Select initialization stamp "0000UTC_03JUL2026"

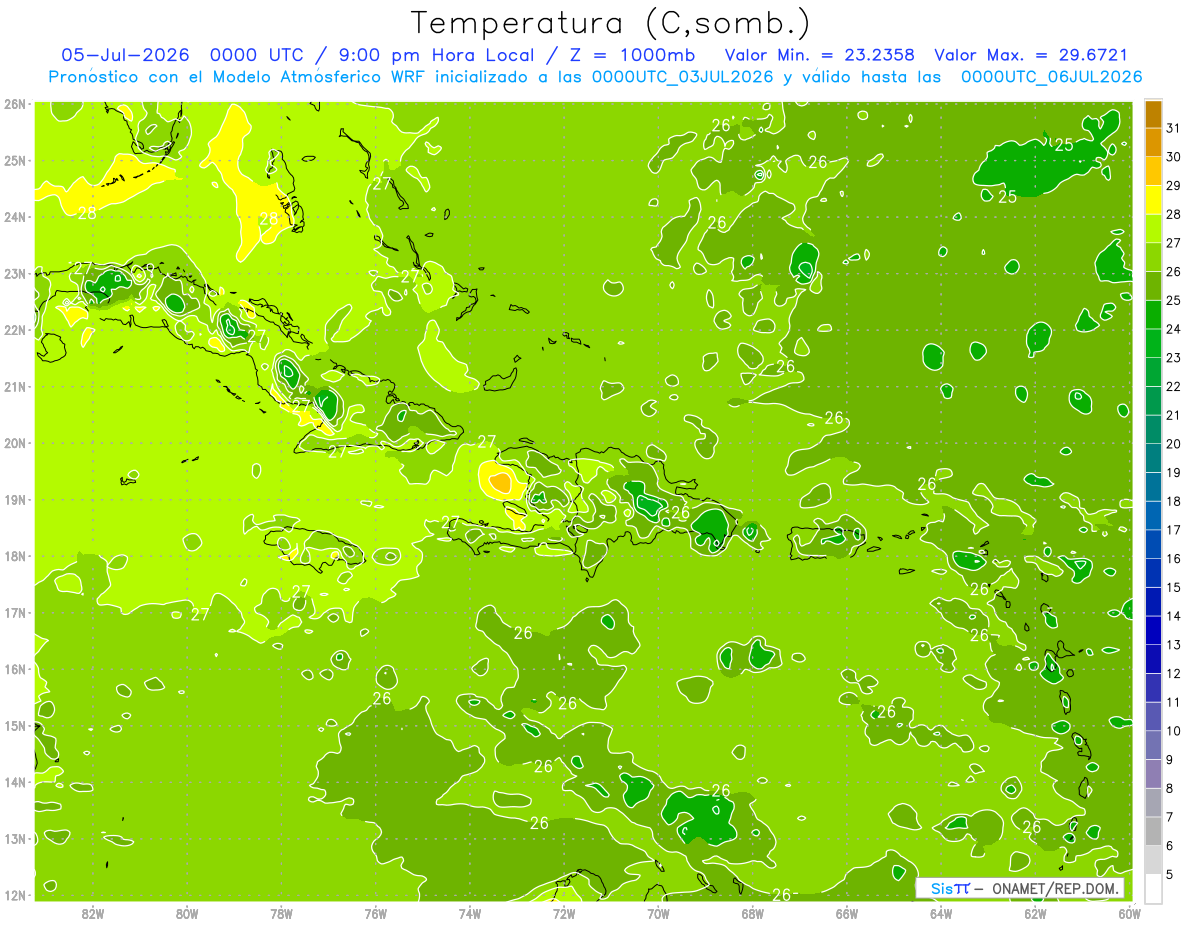coord(682,77)
